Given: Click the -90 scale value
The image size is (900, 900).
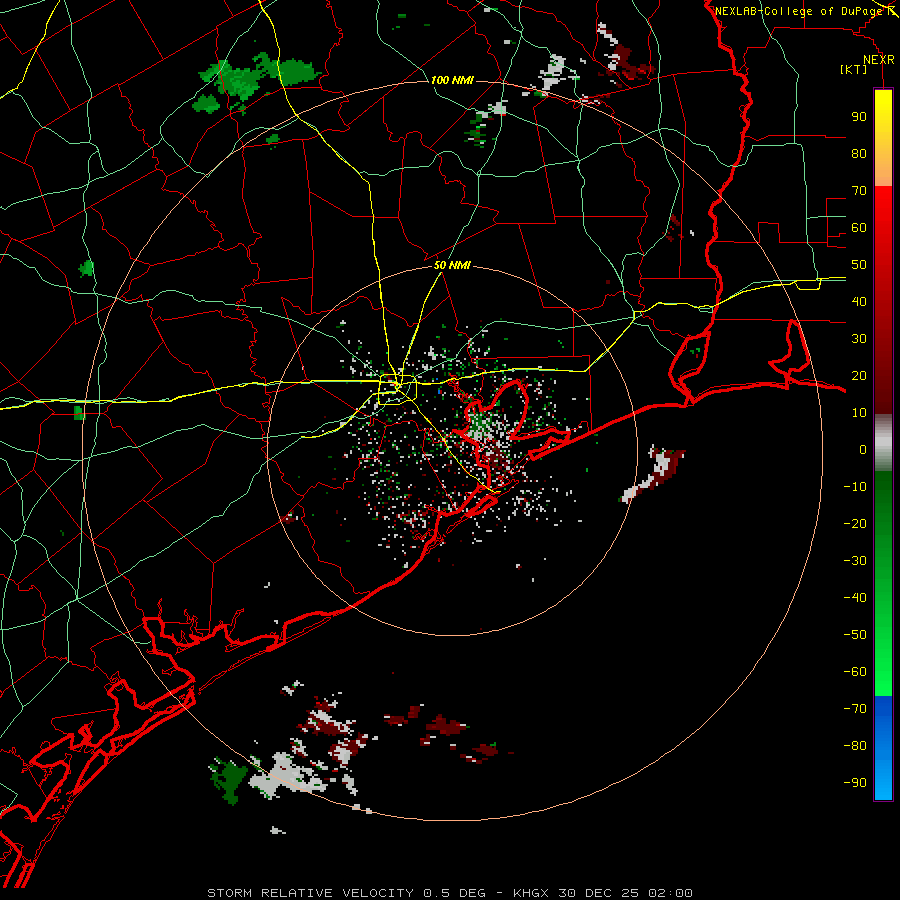Looking at the screenshot, I should (x=855, y=782).
